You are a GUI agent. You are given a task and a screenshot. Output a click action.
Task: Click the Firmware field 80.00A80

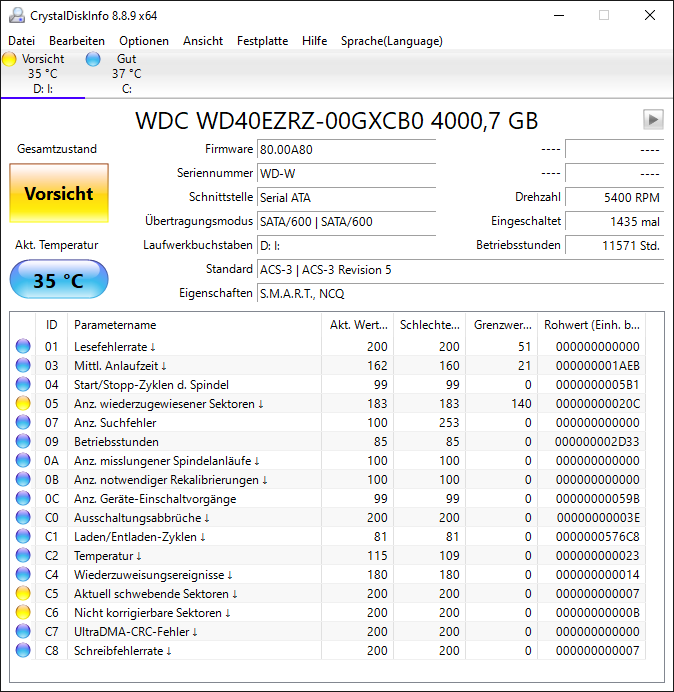[346, 150]
